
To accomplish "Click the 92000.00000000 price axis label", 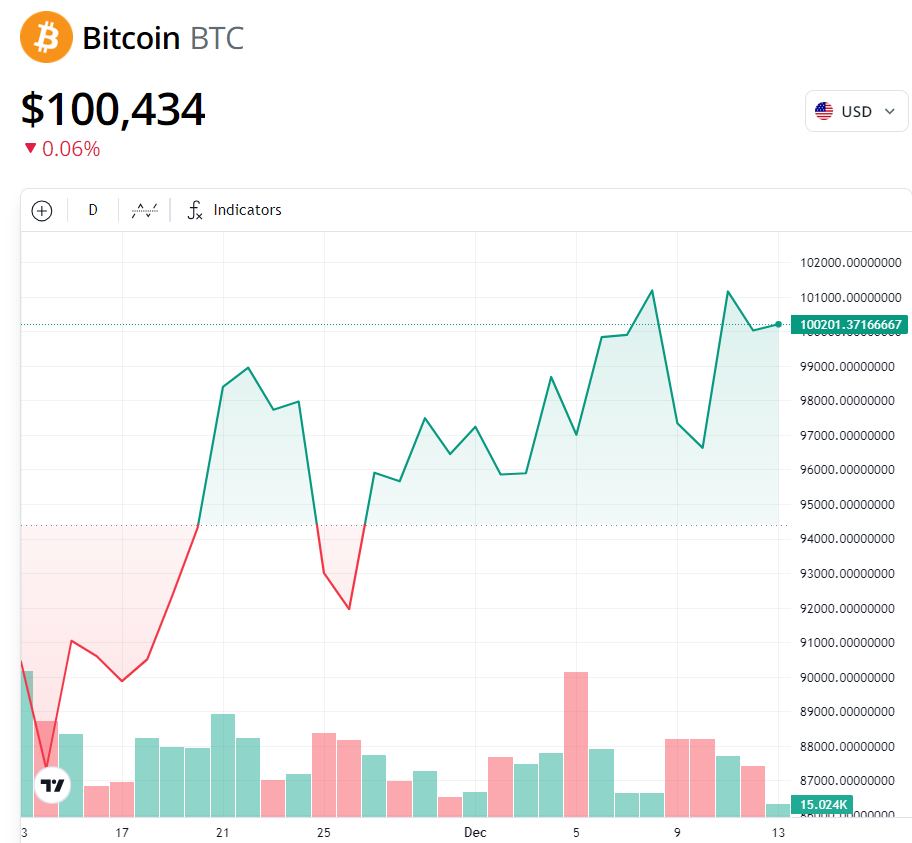I will tap(847, 608).
